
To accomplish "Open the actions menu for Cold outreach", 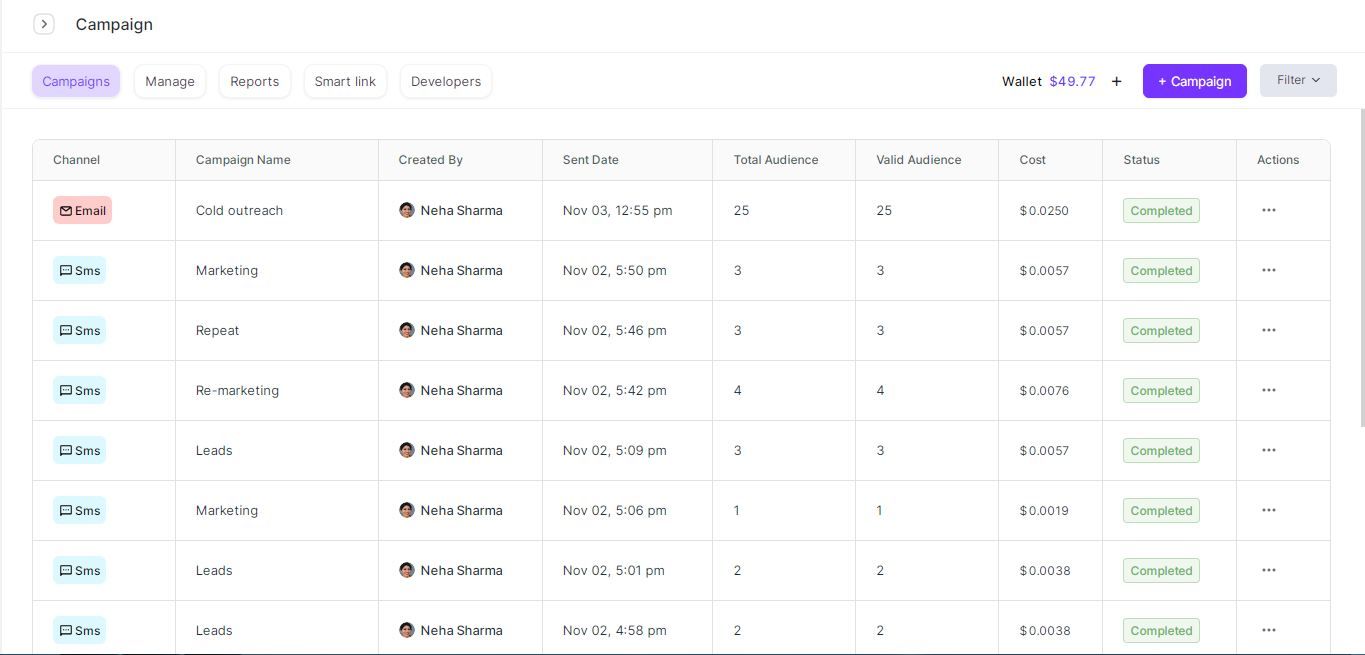I will tap(1268, 210).
